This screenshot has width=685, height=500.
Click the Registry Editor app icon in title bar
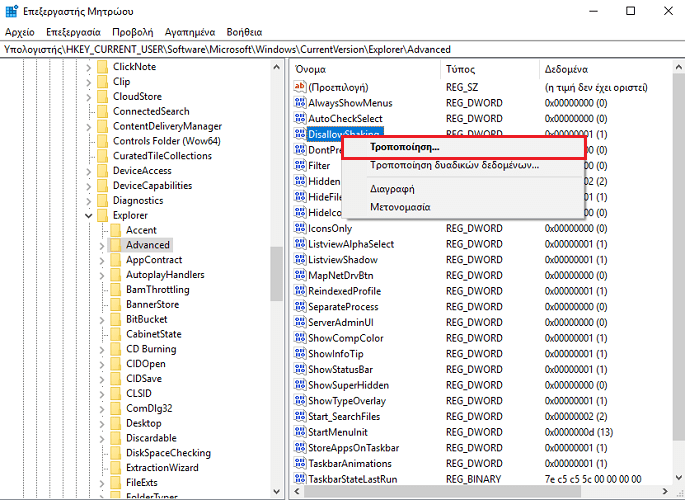pyautogui.click(x=11, y=11)
